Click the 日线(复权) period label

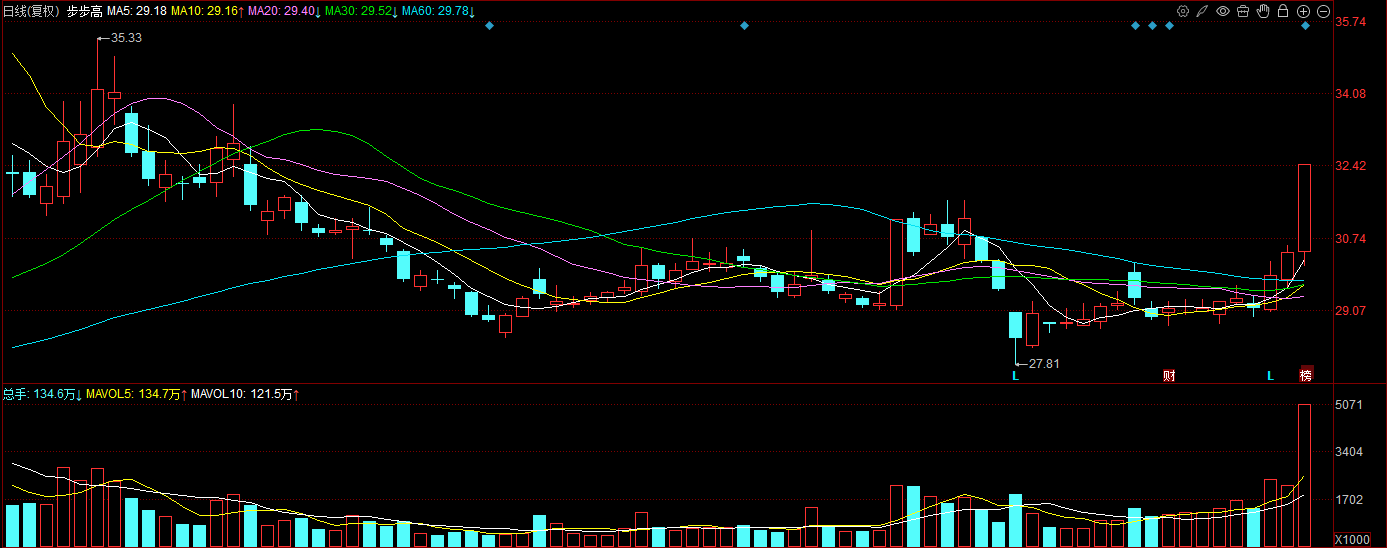[x=32, y=11]
